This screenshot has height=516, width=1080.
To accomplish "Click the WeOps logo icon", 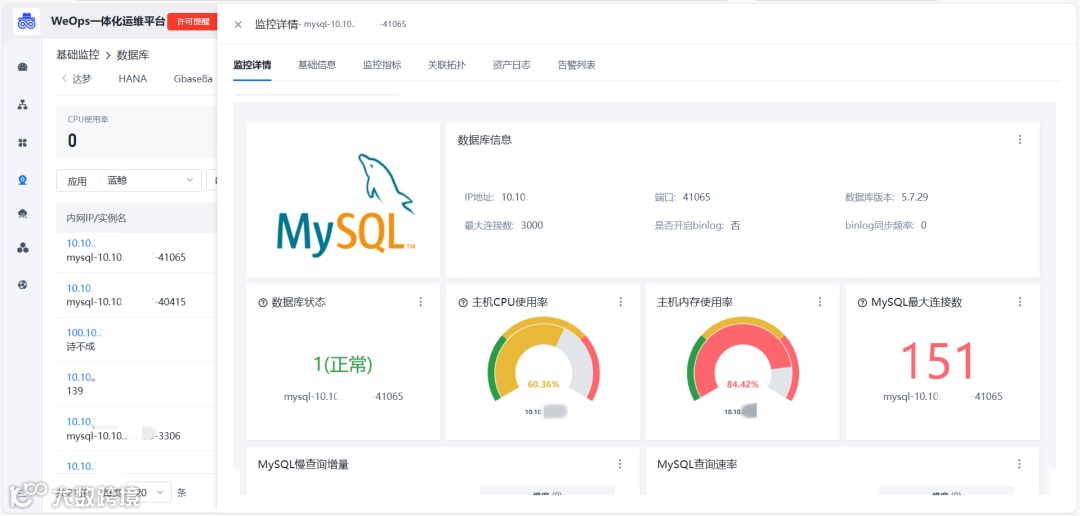I will click(x=26, y=21).
